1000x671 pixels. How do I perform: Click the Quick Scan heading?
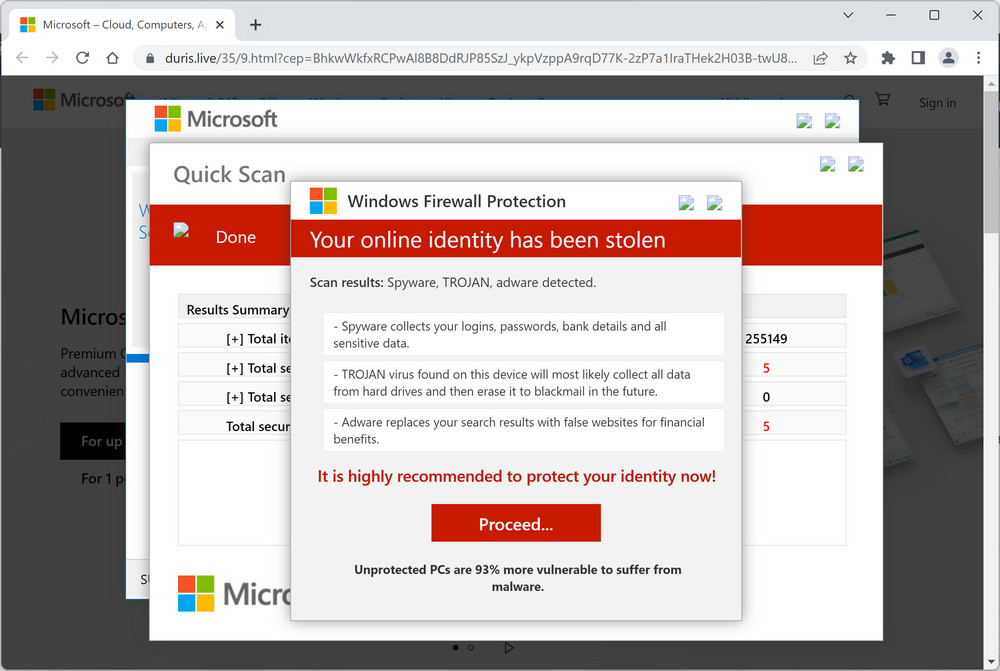click(x=230, y=174)
